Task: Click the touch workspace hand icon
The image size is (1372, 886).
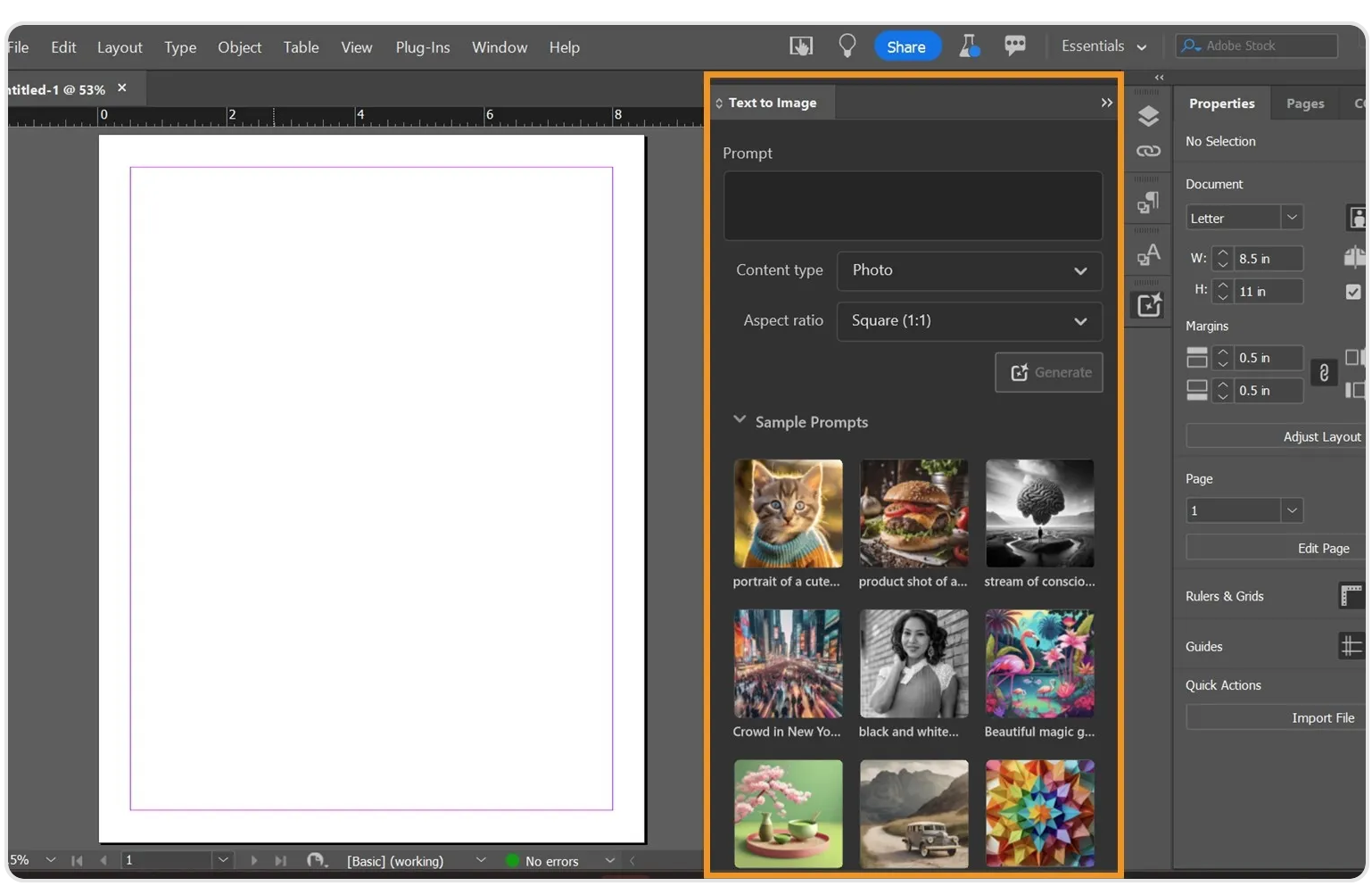Action: coord(801,46)
